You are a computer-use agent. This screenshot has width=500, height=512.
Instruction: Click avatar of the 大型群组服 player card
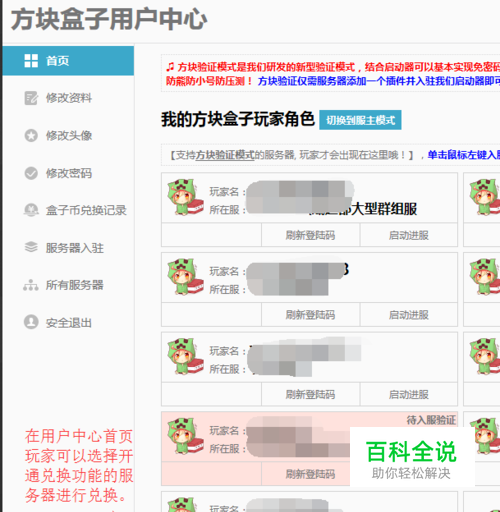(185, 197)
